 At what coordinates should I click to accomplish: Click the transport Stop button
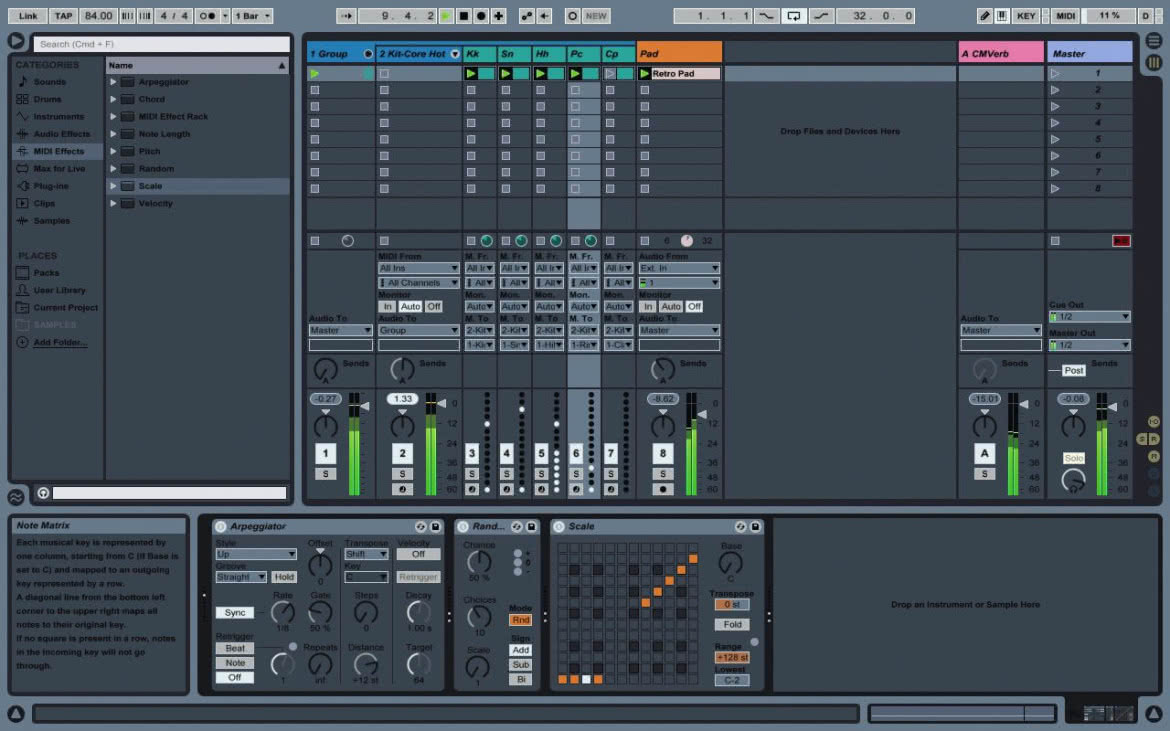pos(463,16)
